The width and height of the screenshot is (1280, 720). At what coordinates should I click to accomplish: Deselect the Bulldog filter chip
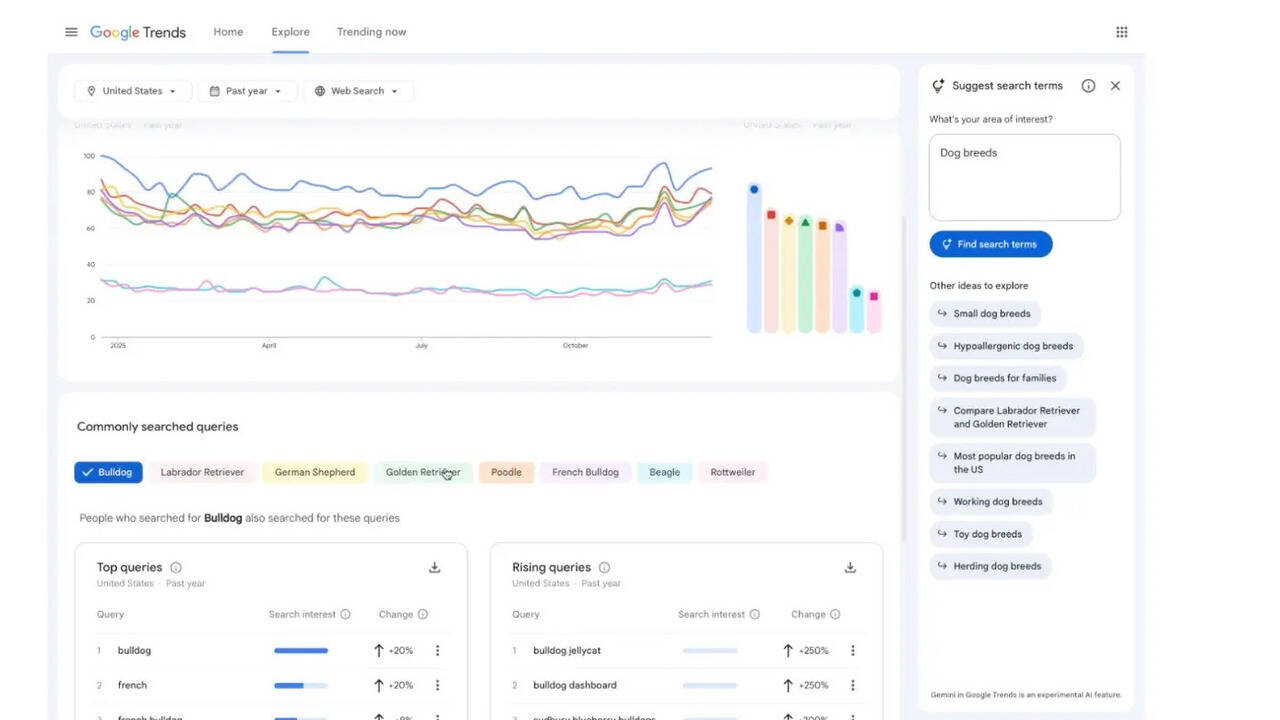click(x=107, y=471)
